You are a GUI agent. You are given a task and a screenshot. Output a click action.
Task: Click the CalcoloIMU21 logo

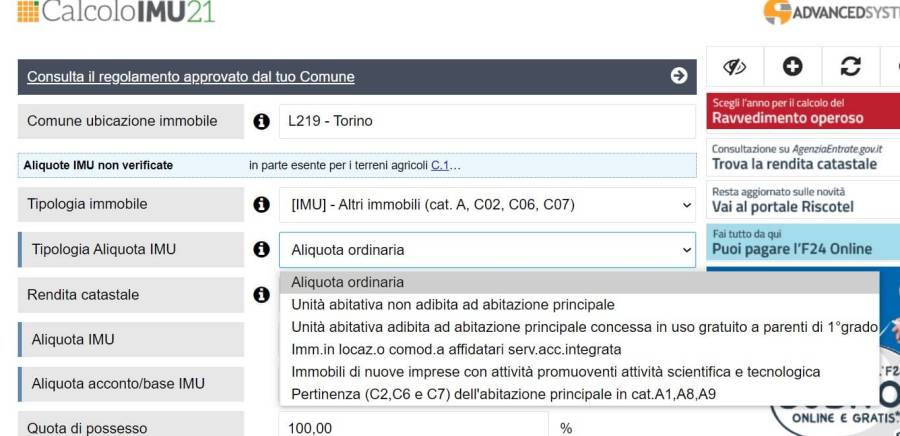[115, 10]
